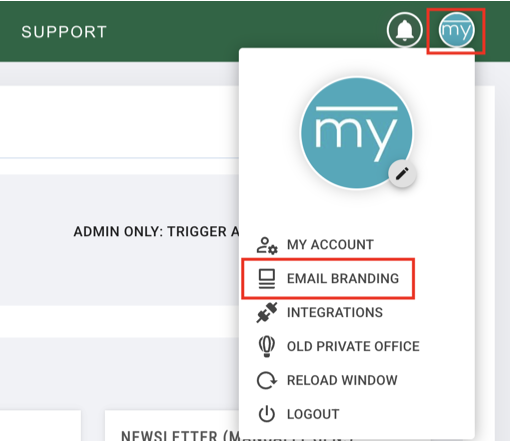Click the Admin Only trigger section text
Image resolution: width=510 pixels, height=441 pixels.
(x=156, y=231)
